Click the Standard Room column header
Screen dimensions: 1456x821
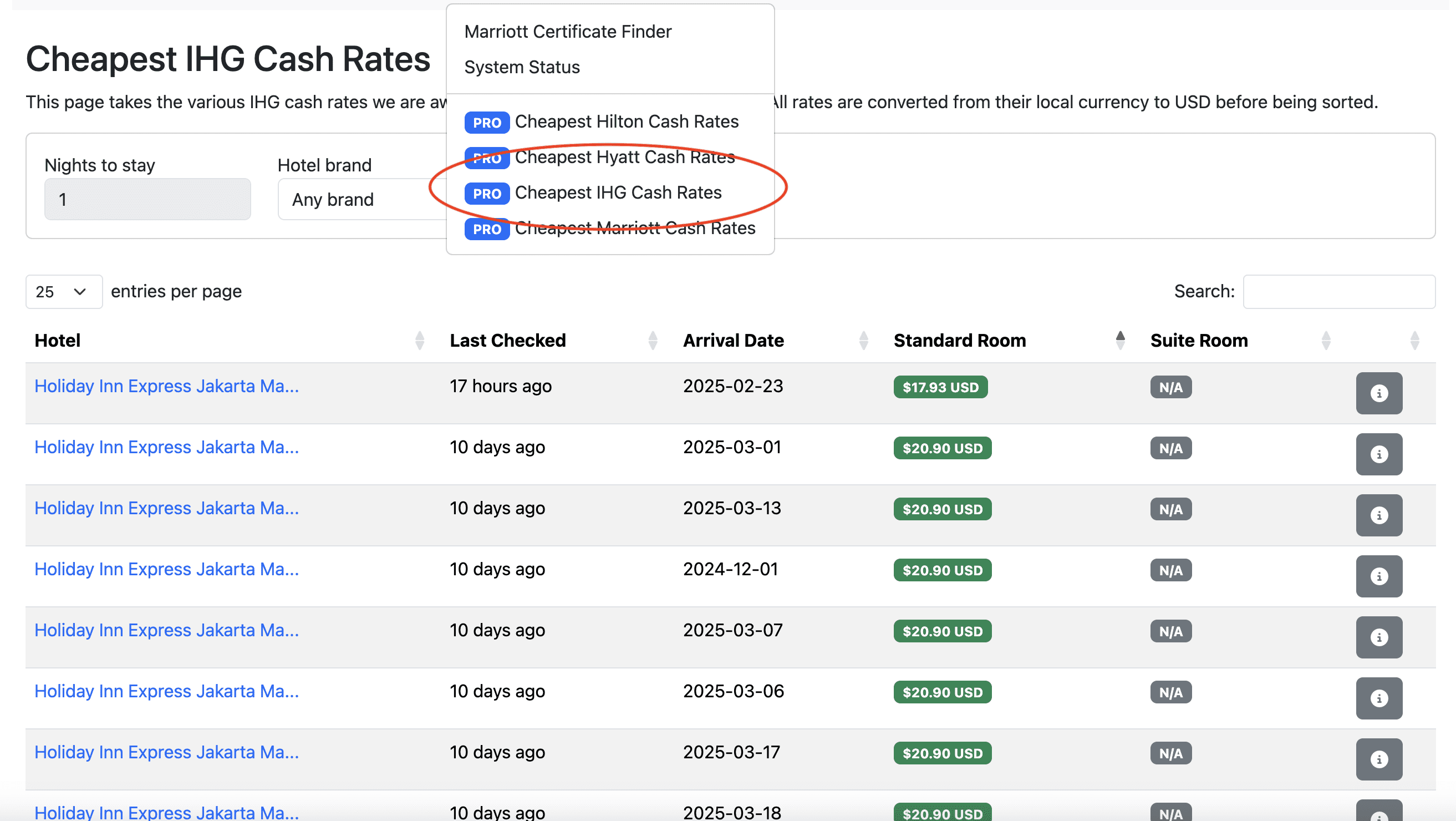[x=960, y=341]
